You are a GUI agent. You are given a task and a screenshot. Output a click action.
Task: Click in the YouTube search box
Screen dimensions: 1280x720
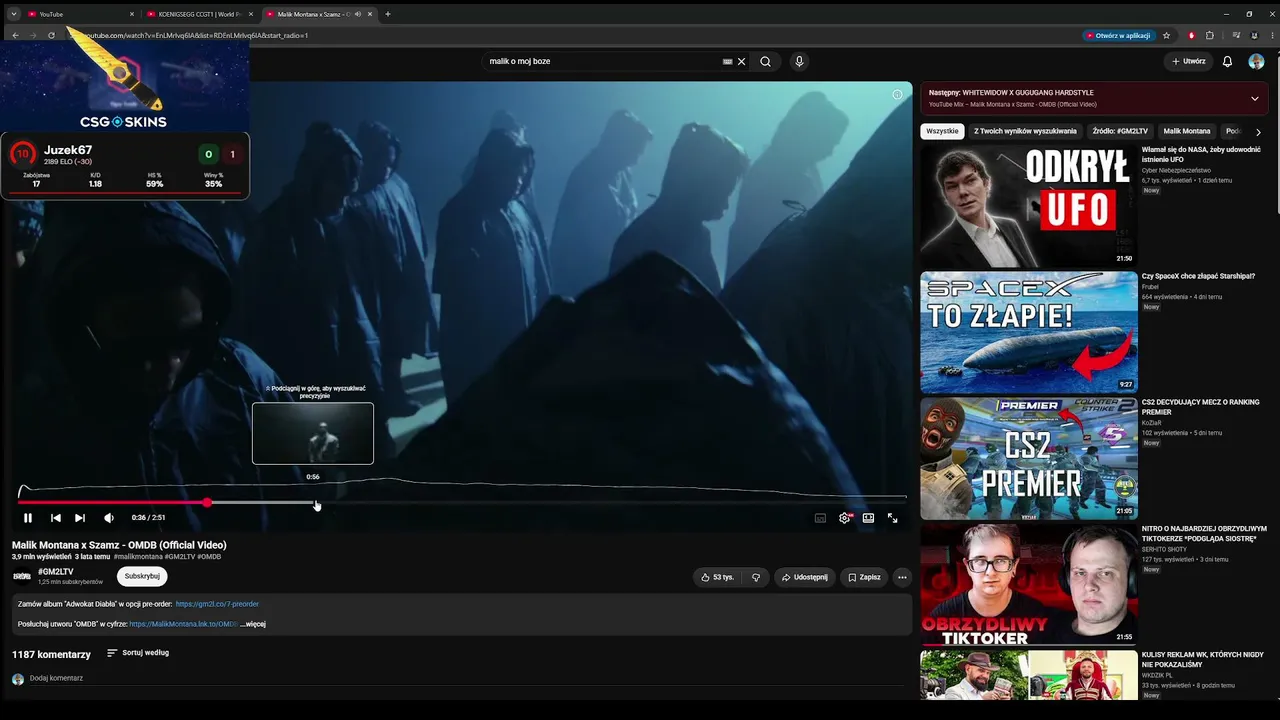click(603, 61)
